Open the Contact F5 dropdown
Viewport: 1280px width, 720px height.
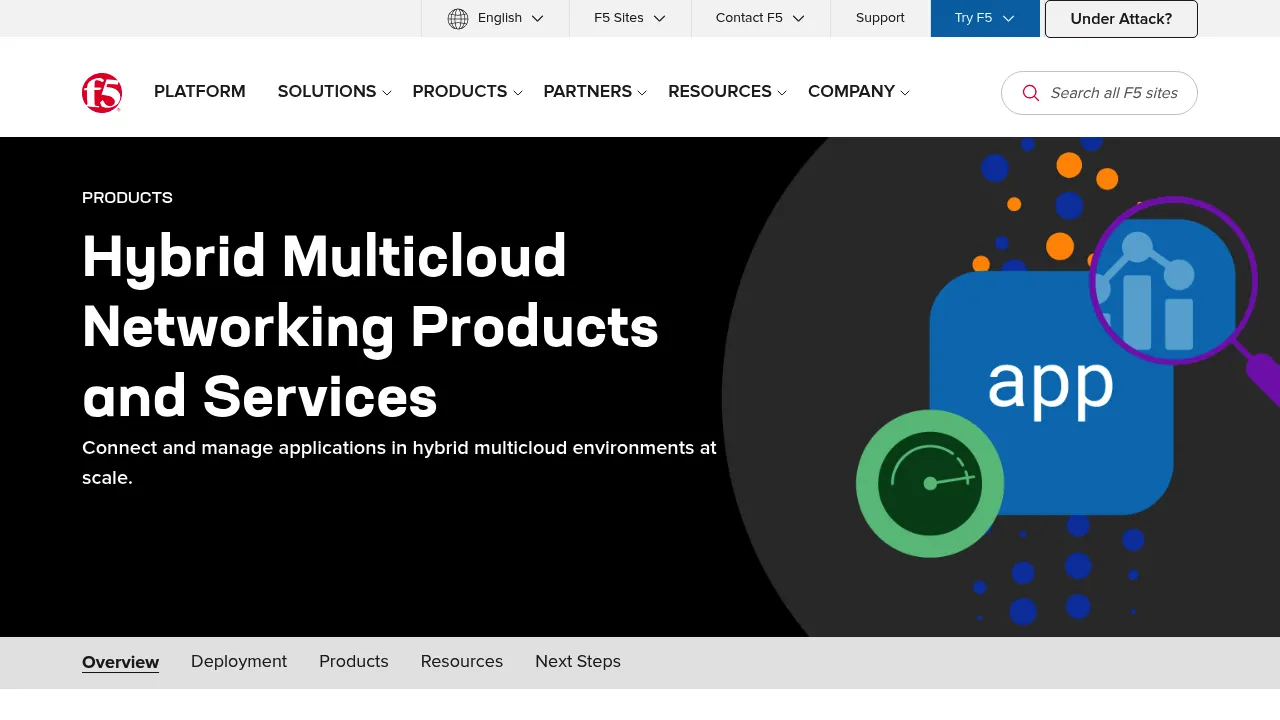(x=760, y=18)
